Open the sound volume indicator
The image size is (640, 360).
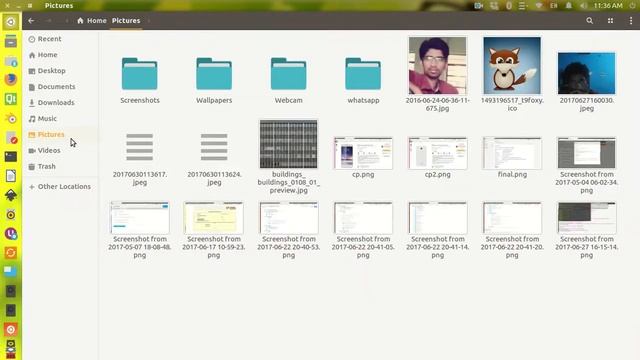click(584, 5)
